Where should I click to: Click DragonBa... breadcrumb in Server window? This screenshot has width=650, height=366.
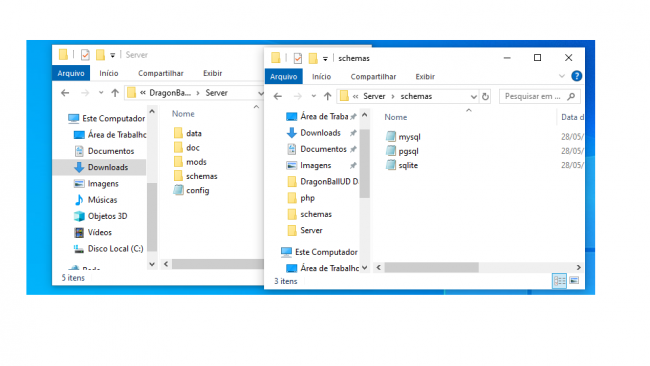[170, 93]
